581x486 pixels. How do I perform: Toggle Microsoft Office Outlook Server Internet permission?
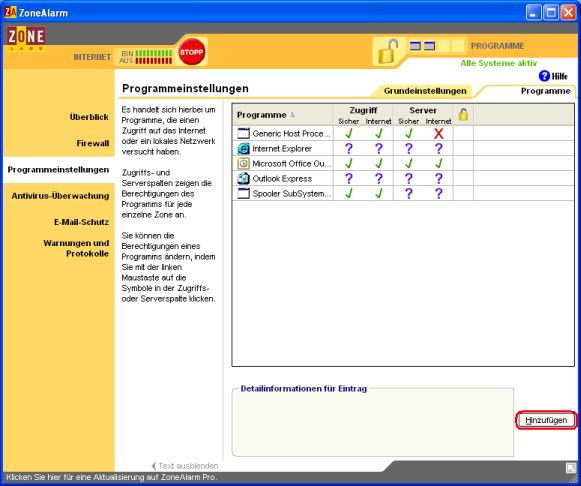tap(439, 163)
